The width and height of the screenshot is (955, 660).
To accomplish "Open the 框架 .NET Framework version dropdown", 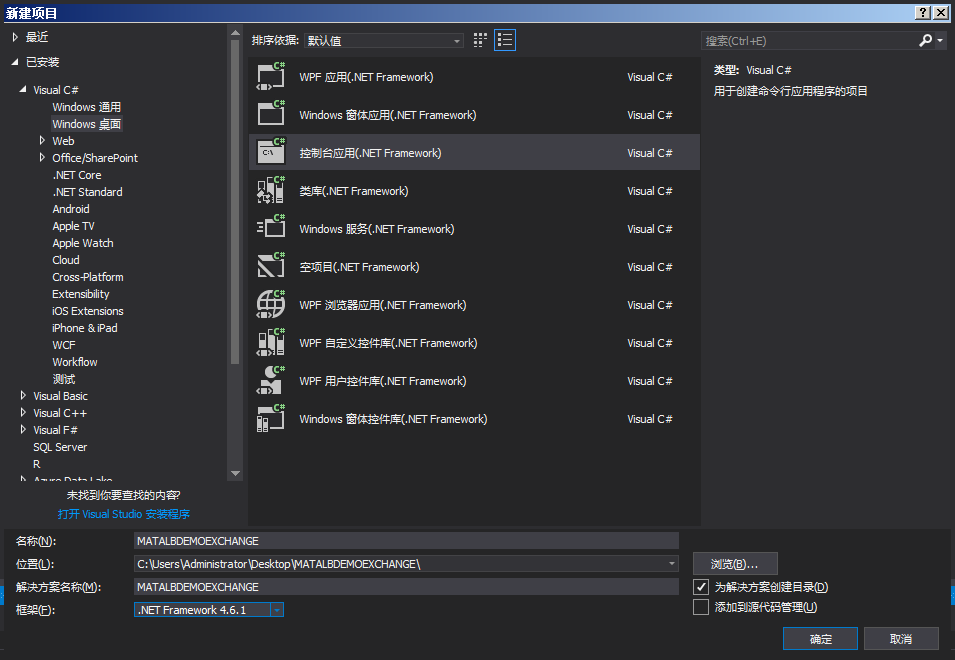I will pos(277,609).
